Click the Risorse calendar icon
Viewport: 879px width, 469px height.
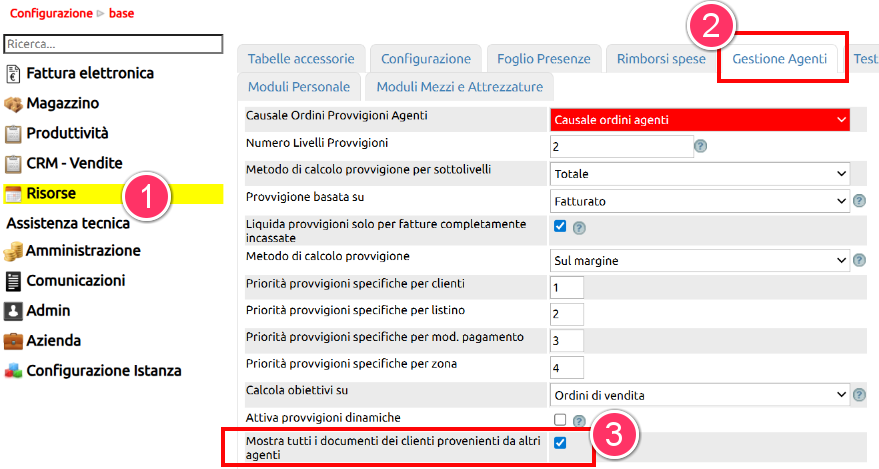coord(13,194)
